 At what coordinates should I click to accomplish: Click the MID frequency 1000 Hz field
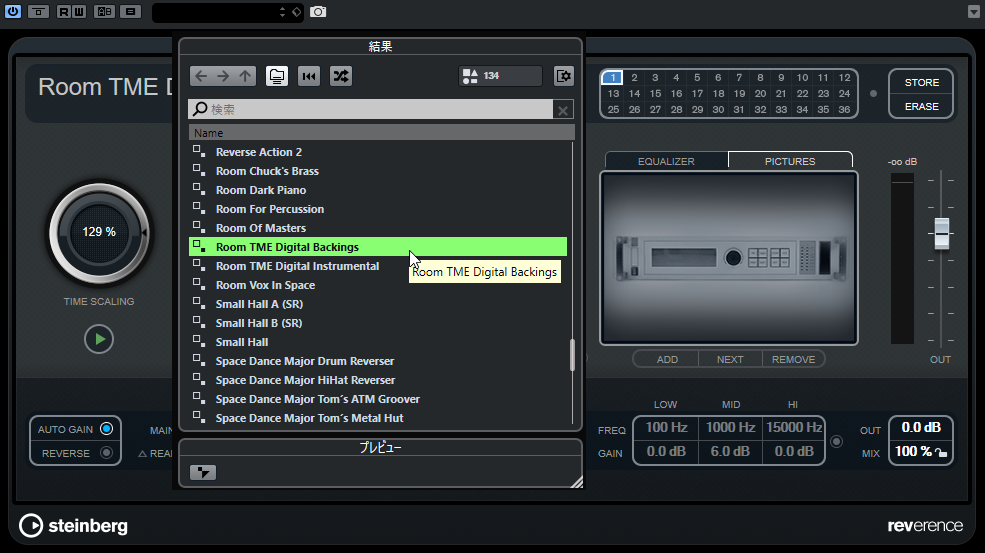730,427
